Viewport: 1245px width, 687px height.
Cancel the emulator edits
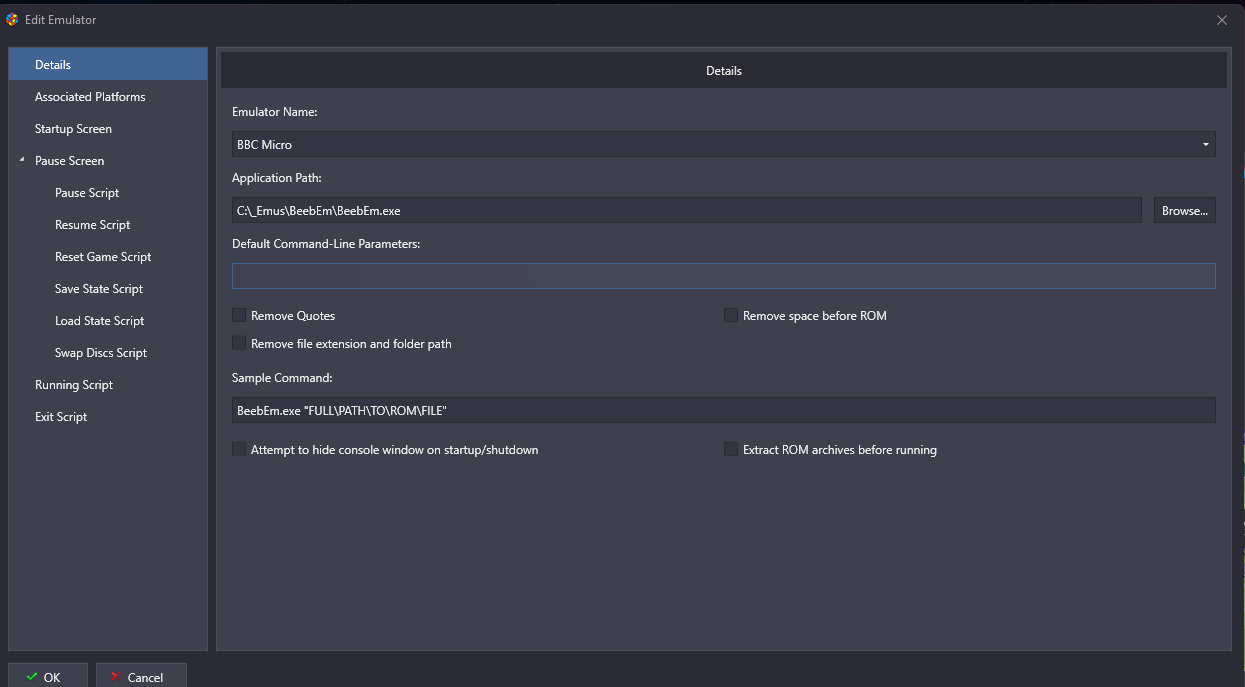(x=141, y=675)
